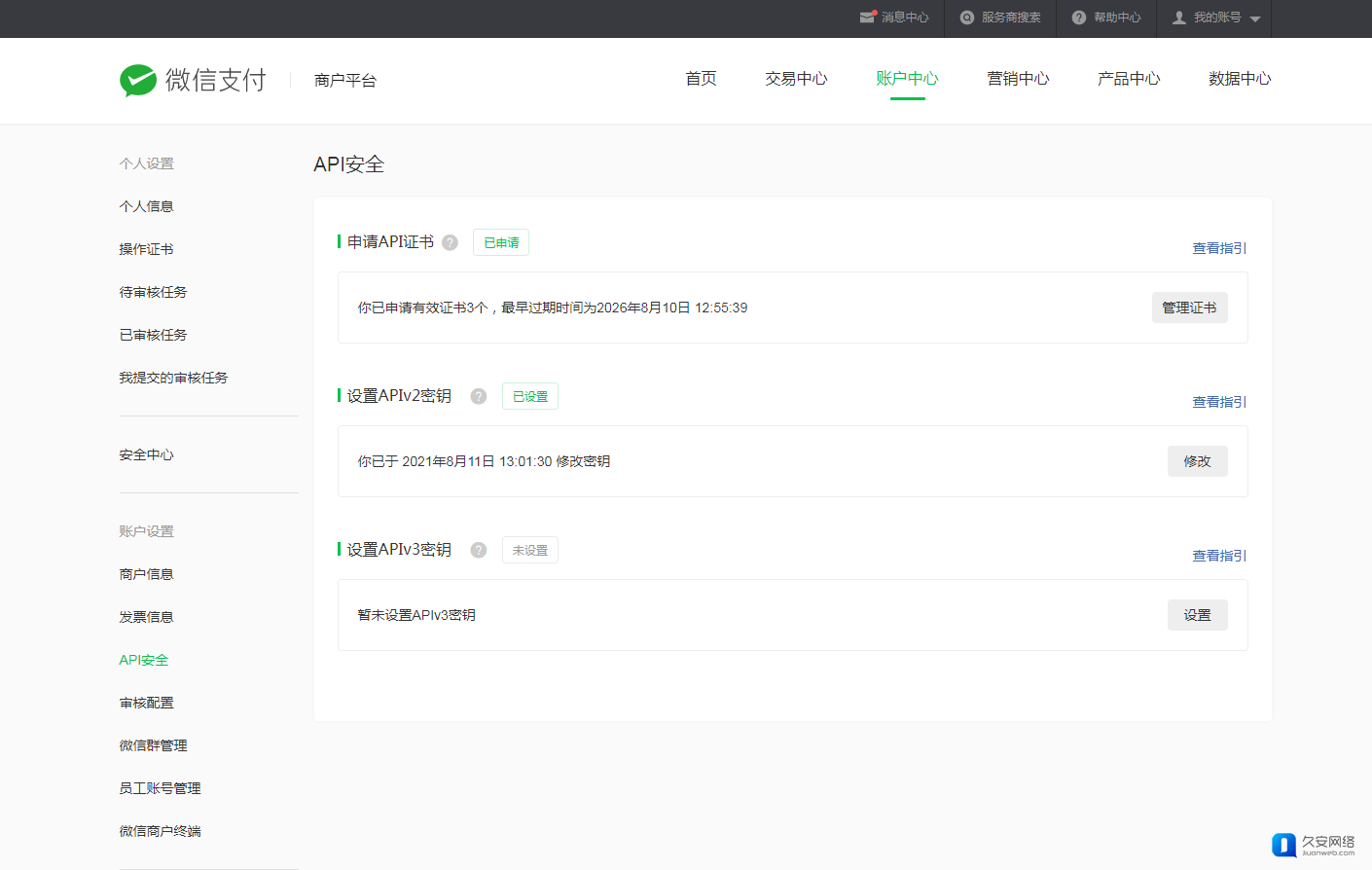Screen dimensions: 1372x870
Task: Open 查看指引 link for API certificate
Action: [1219, 248]
